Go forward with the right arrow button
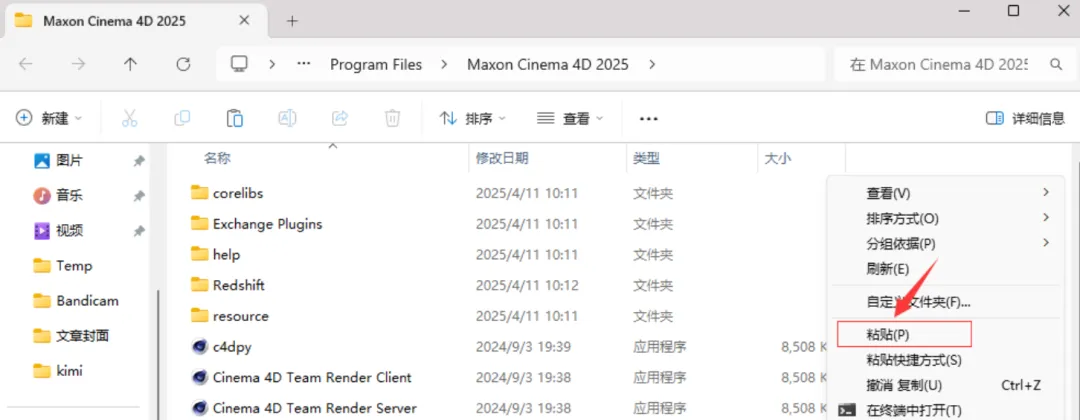 tap(78, 64)
